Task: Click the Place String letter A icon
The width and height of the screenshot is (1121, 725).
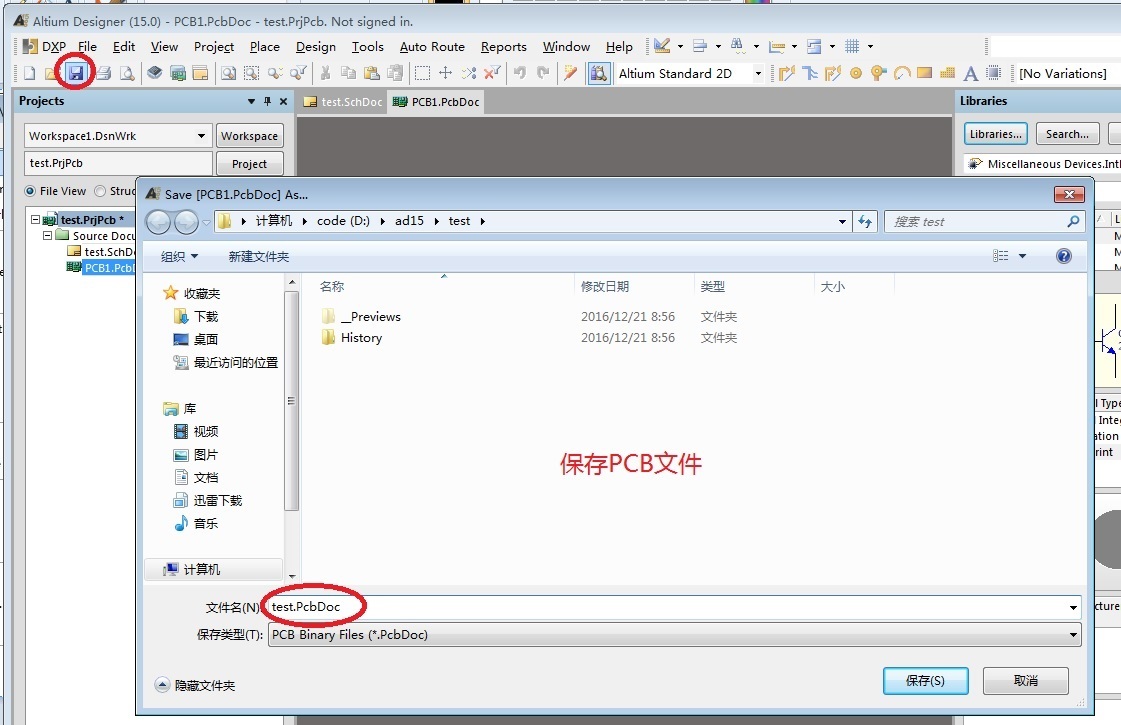Action: pyautogui.click(x=970, y=73)
